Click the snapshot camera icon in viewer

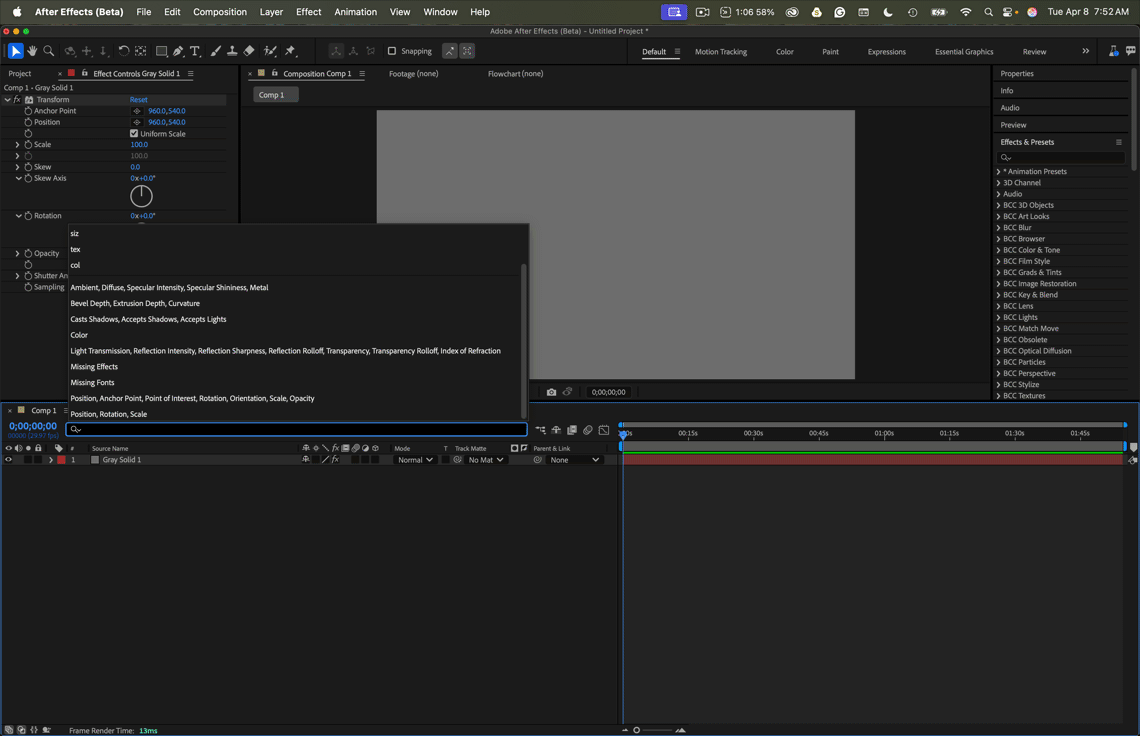pyautogui.click(x=551, y=392)
